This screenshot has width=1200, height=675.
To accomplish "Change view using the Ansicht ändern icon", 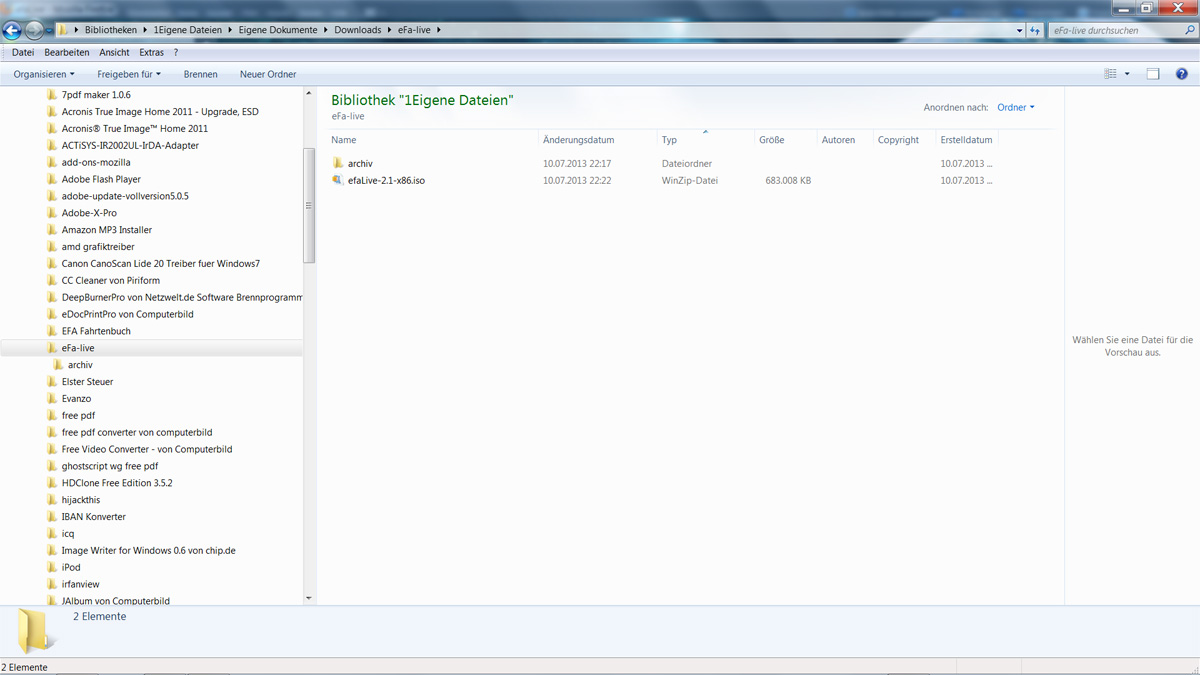I will click(x=1113, y=73).
